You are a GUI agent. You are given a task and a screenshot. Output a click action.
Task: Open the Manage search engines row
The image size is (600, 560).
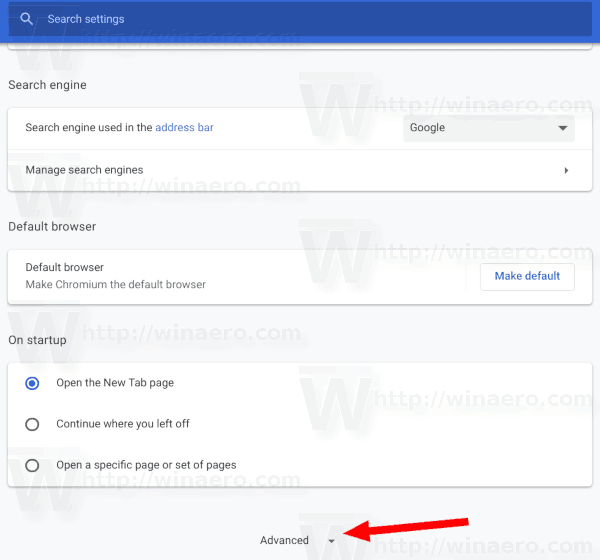point(290,170)
